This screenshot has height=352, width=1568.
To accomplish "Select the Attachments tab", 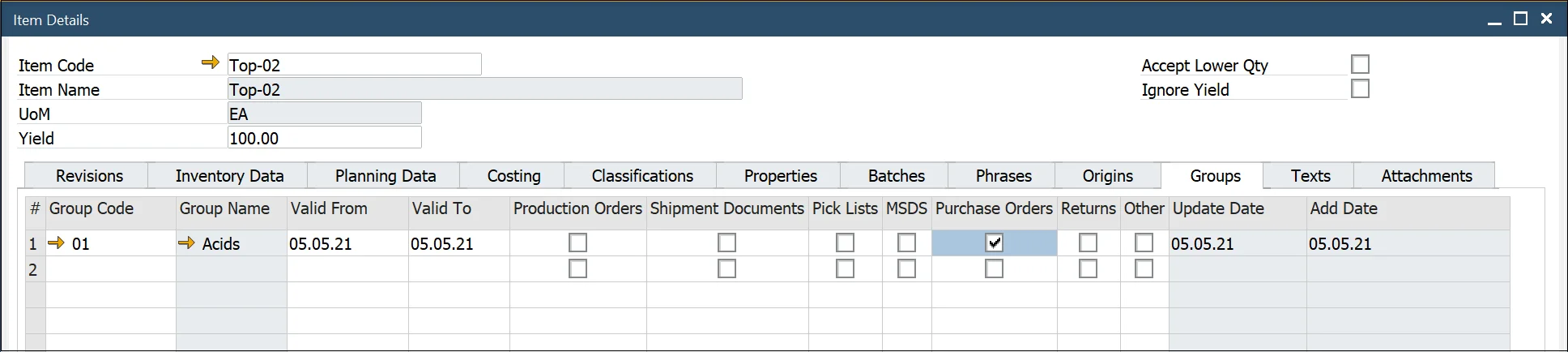I will point(1426,176).
